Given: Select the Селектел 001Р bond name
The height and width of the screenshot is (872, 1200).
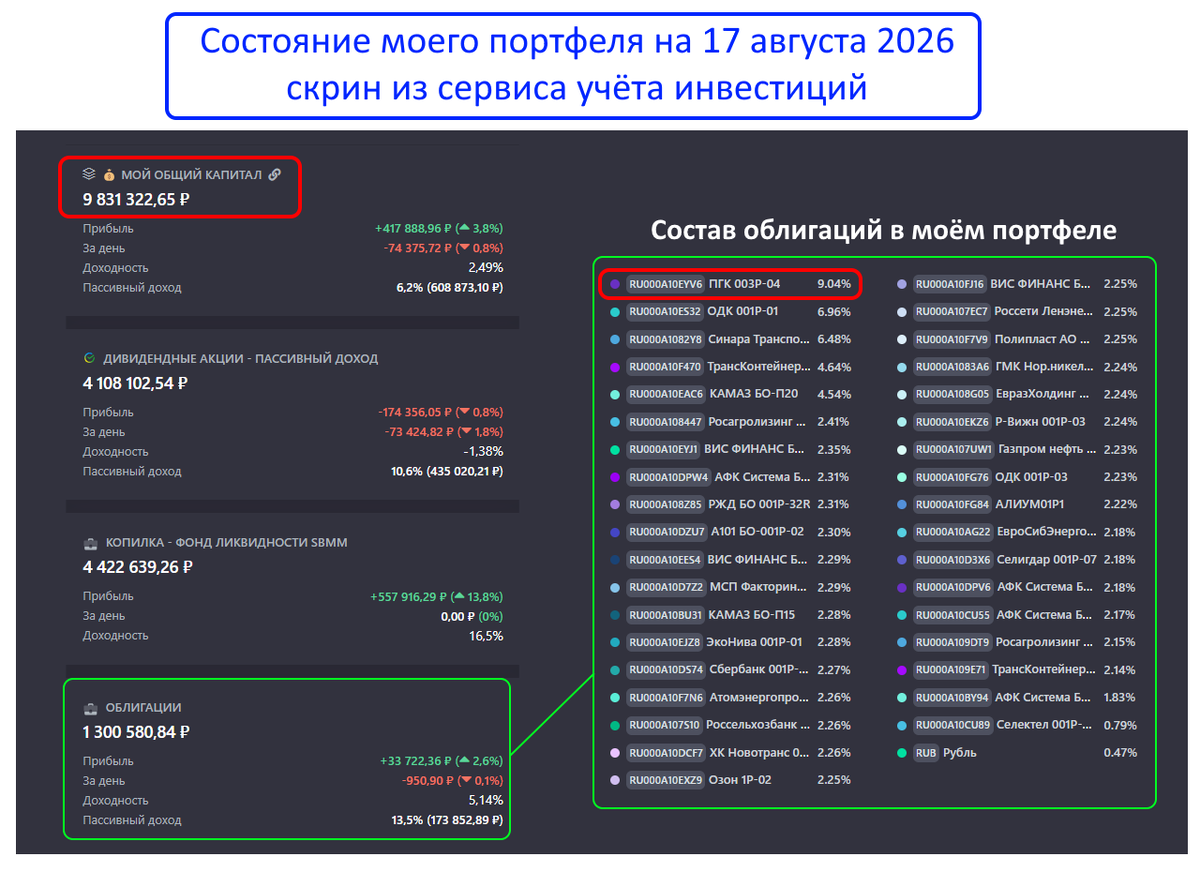Looking at the screenshot, I should [x=1046, y=725].
